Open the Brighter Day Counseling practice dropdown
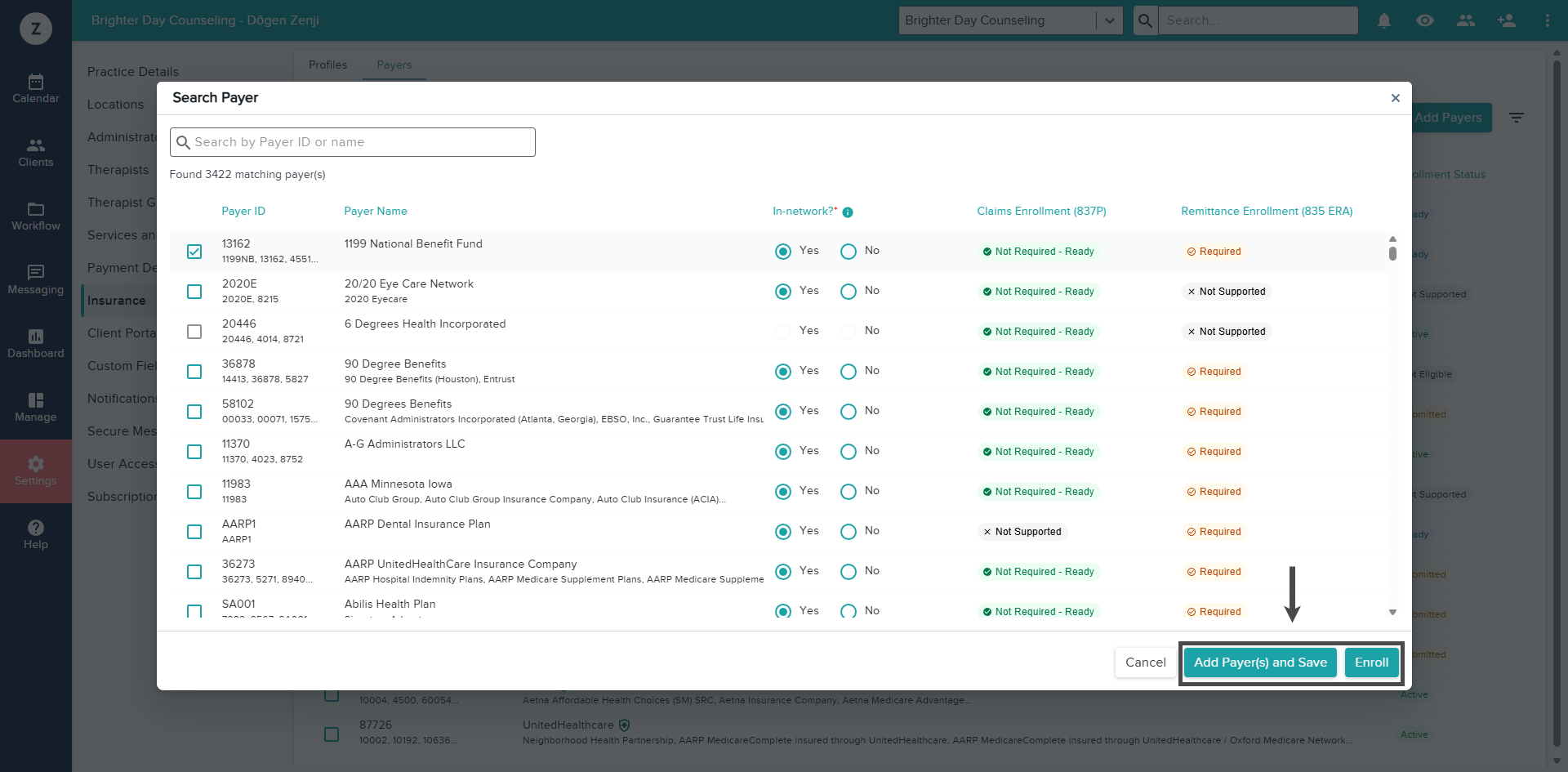This screenshot has height=772, width=1568. (1010, 20)
